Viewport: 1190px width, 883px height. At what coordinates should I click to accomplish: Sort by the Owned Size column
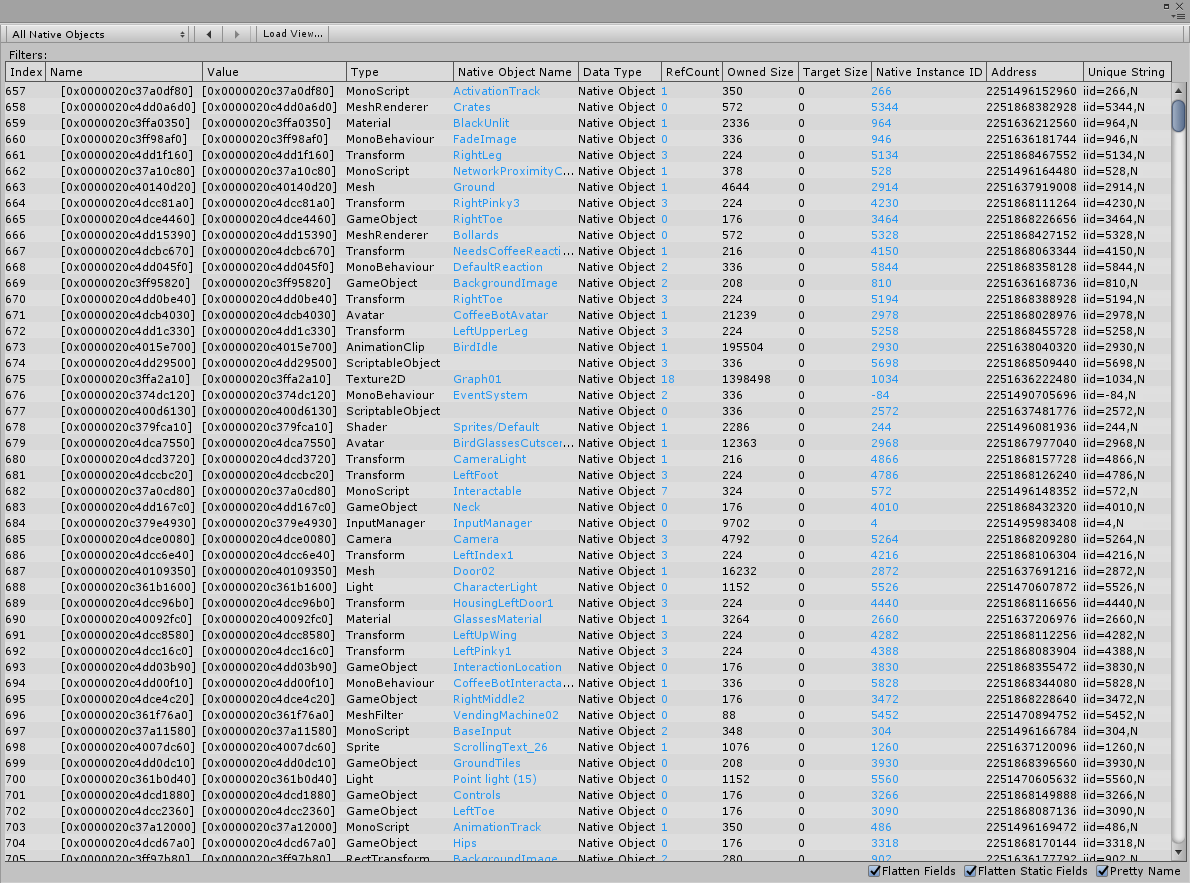(x=759, y=71)
